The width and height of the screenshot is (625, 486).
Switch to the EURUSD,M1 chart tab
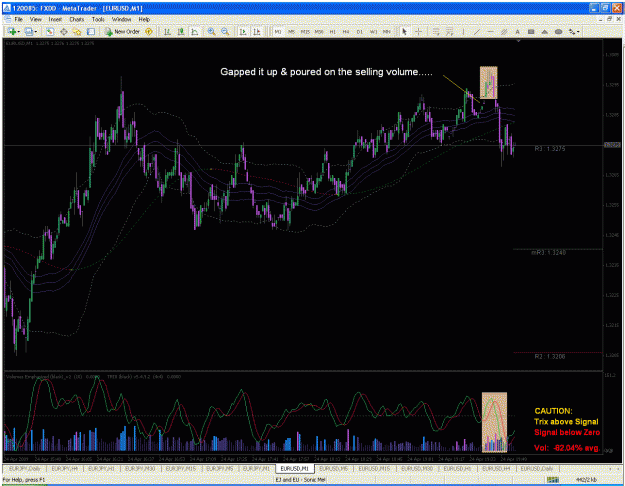[294, 468]
